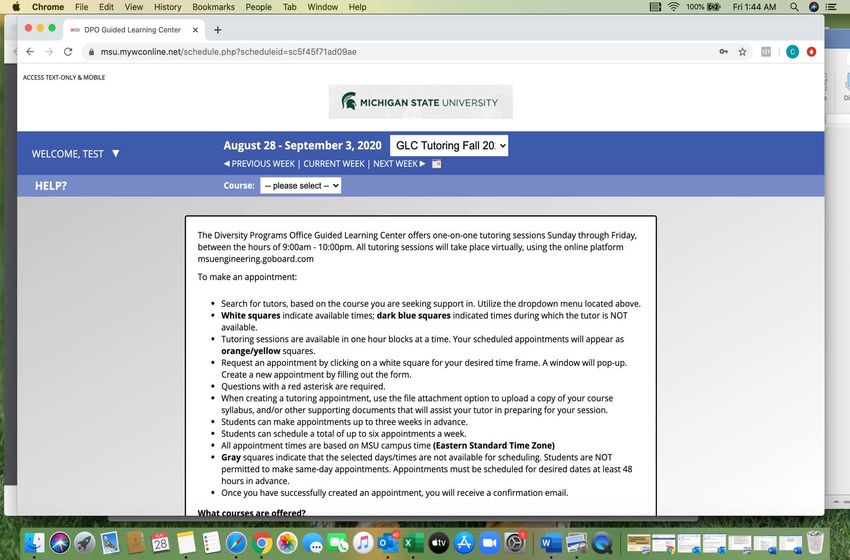
Task: Click the Michigan State University logo
Action: pyautogui.click(x=421, y=102)
